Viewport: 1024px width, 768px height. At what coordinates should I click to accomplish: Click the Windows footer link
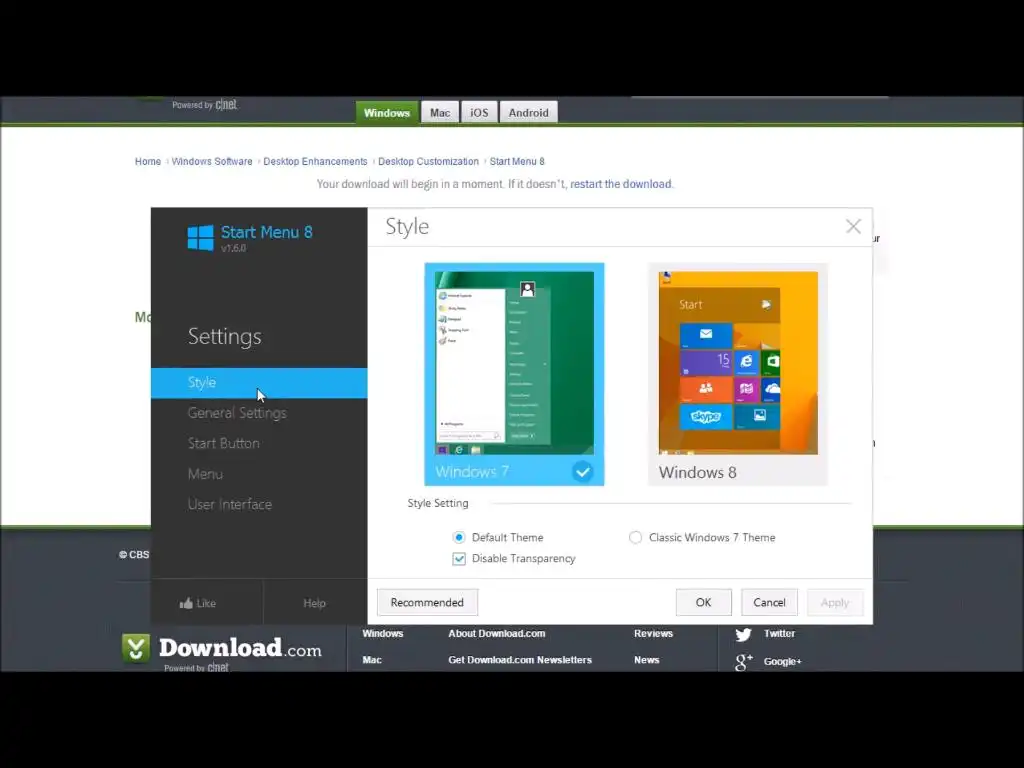[383, 633]
